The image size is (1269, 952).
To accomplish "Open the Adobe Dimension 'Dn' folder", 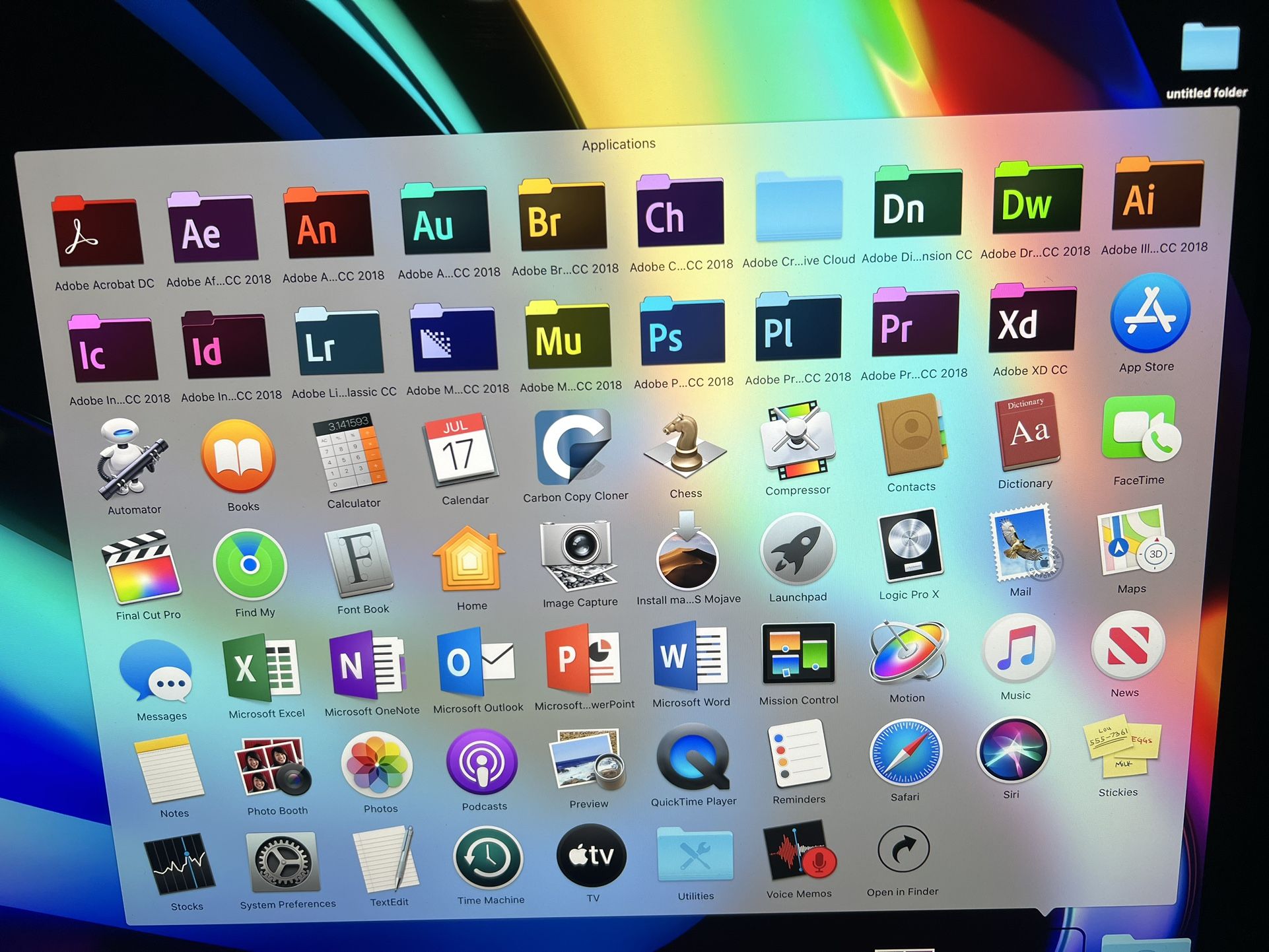I will point(918,202).
